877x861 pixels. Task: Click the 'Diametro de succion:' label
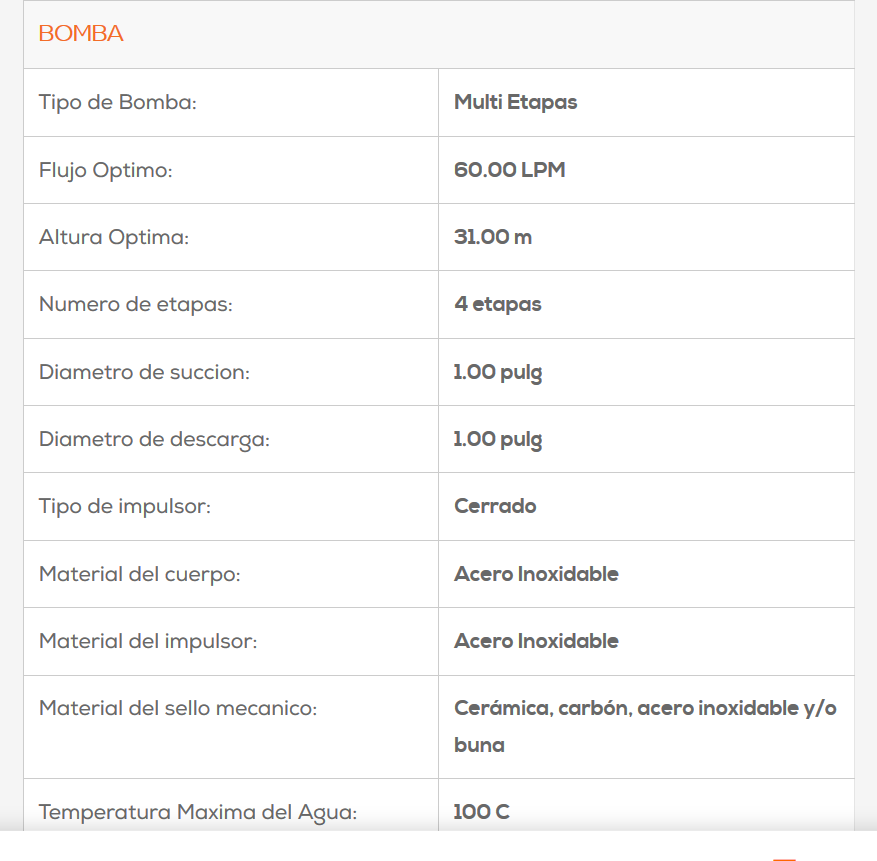point(144,373)
